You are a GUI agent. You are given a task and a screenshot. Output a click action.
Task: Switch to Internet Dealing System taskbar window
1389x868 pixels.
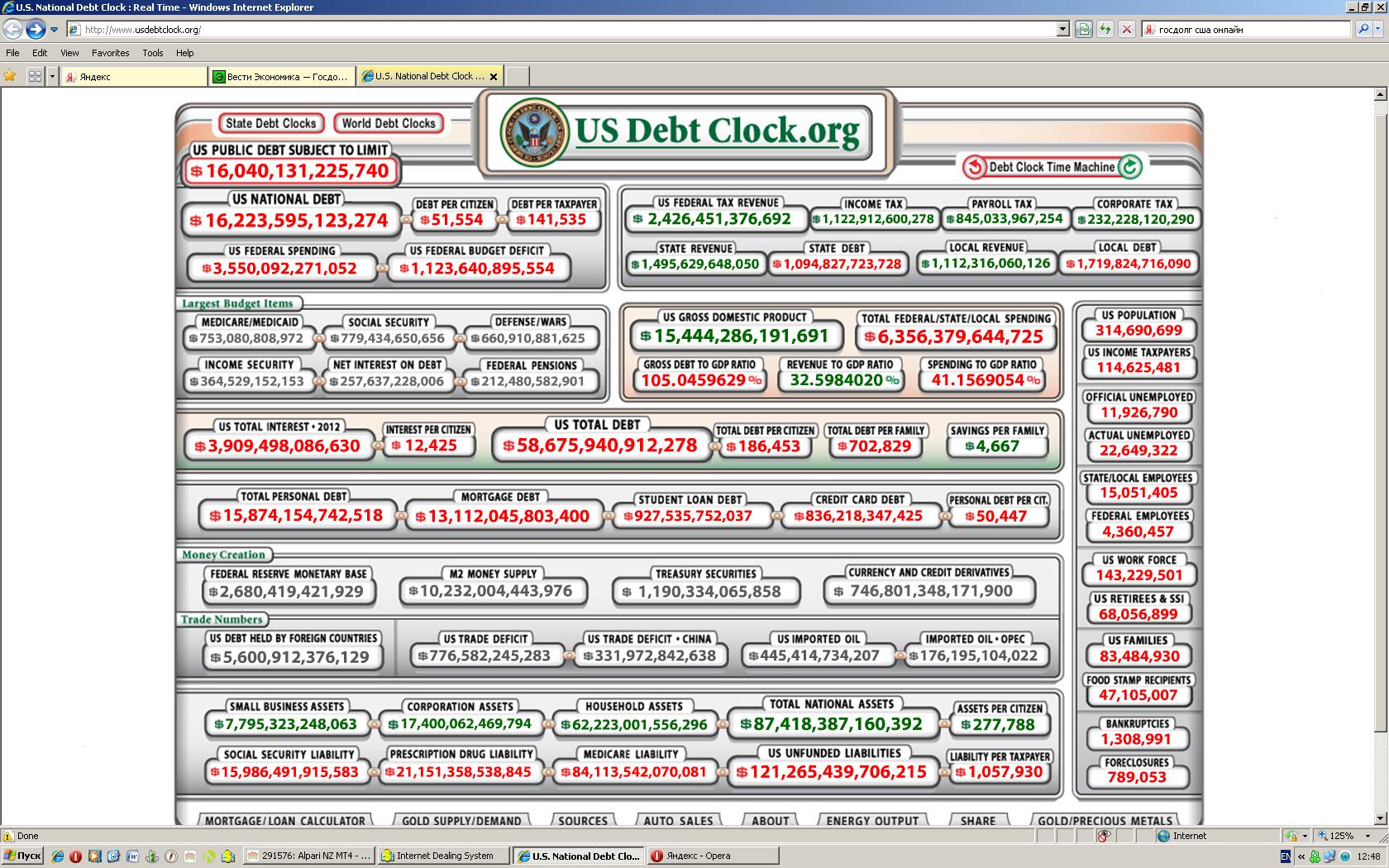pyautogui.click(x=444, y=856)
